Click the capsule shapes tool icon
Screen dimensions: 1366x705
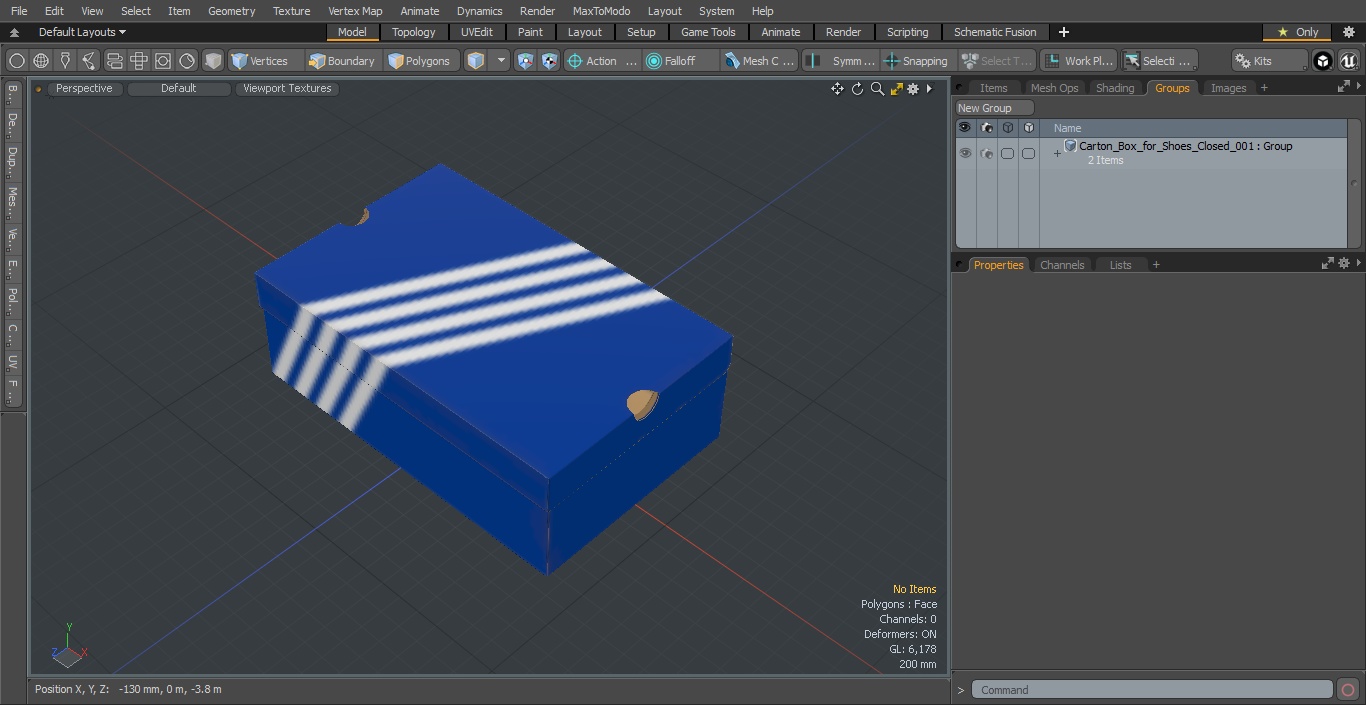click(x=114, y=61)
